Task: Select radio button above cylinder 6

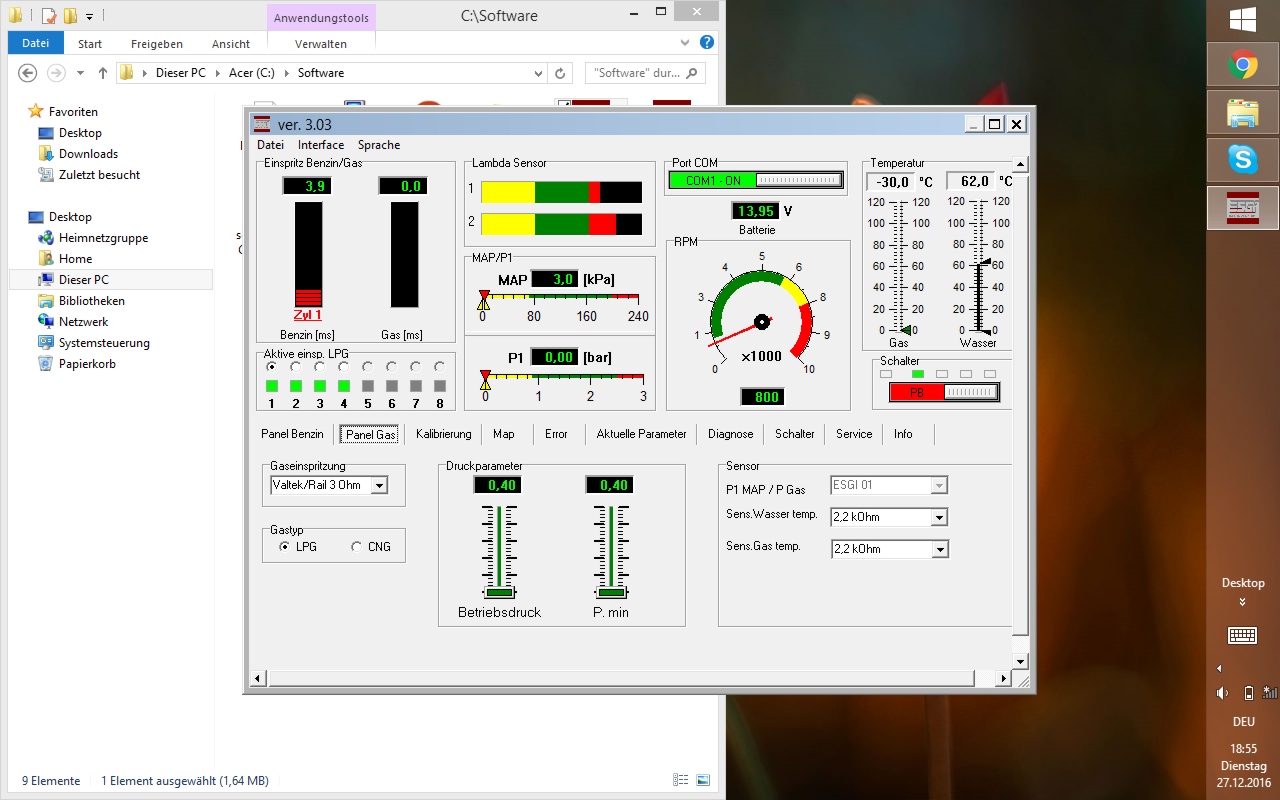Action: pos(391,367)
